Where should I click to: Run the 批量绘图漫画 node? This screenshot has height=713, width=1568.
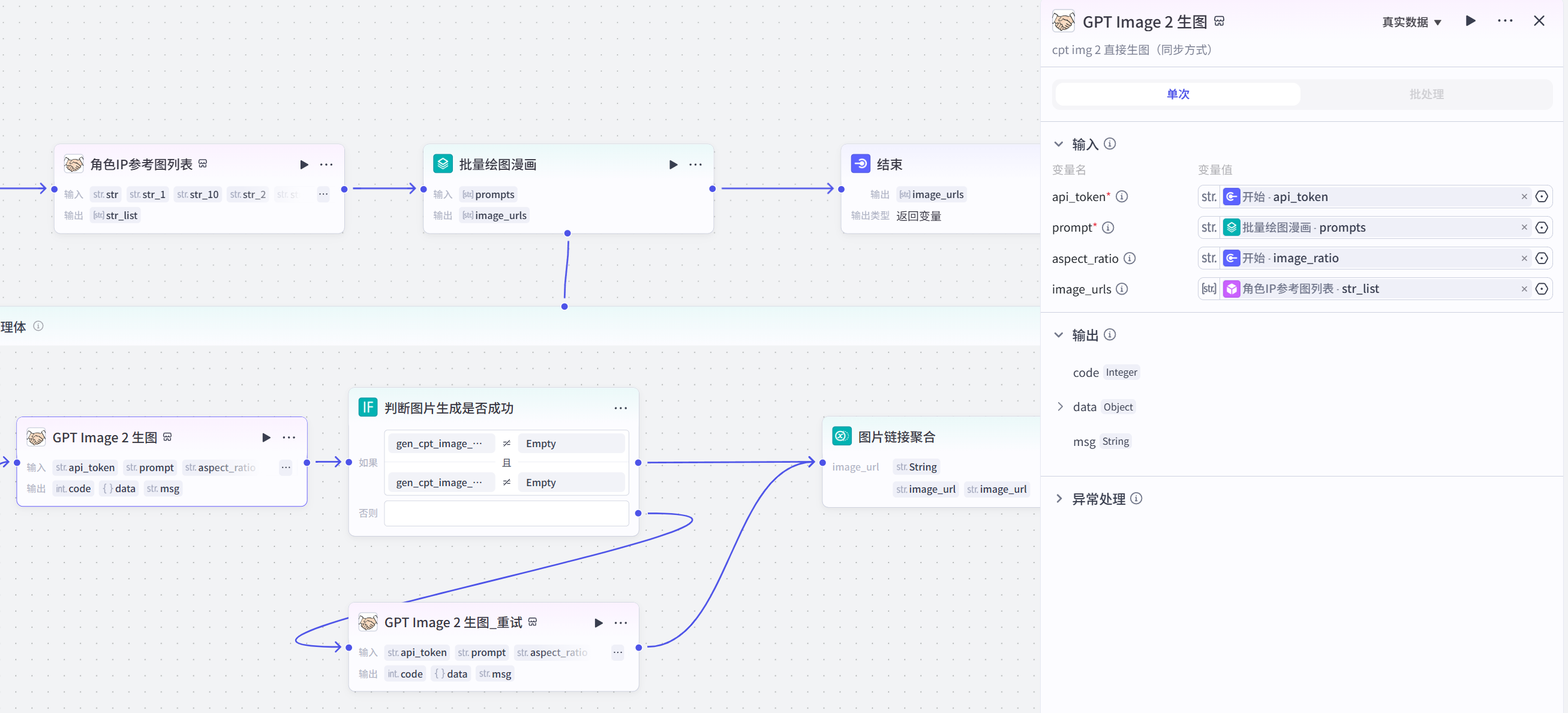(672, 164)
